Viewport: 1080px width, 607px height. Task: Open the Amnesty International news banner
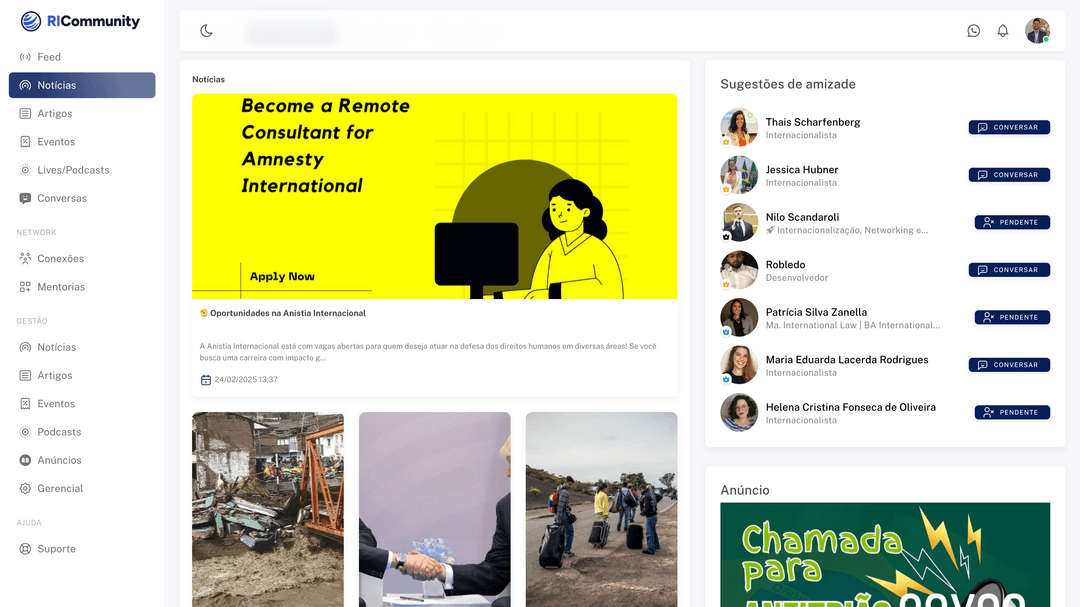435,196
